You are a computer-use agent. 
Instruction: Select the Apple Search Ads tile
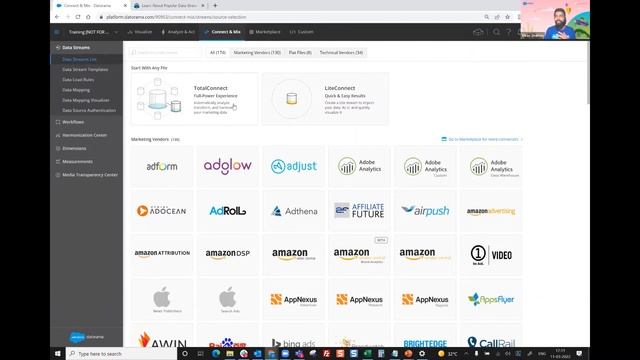pyautogui.click(x=227, y=299)
